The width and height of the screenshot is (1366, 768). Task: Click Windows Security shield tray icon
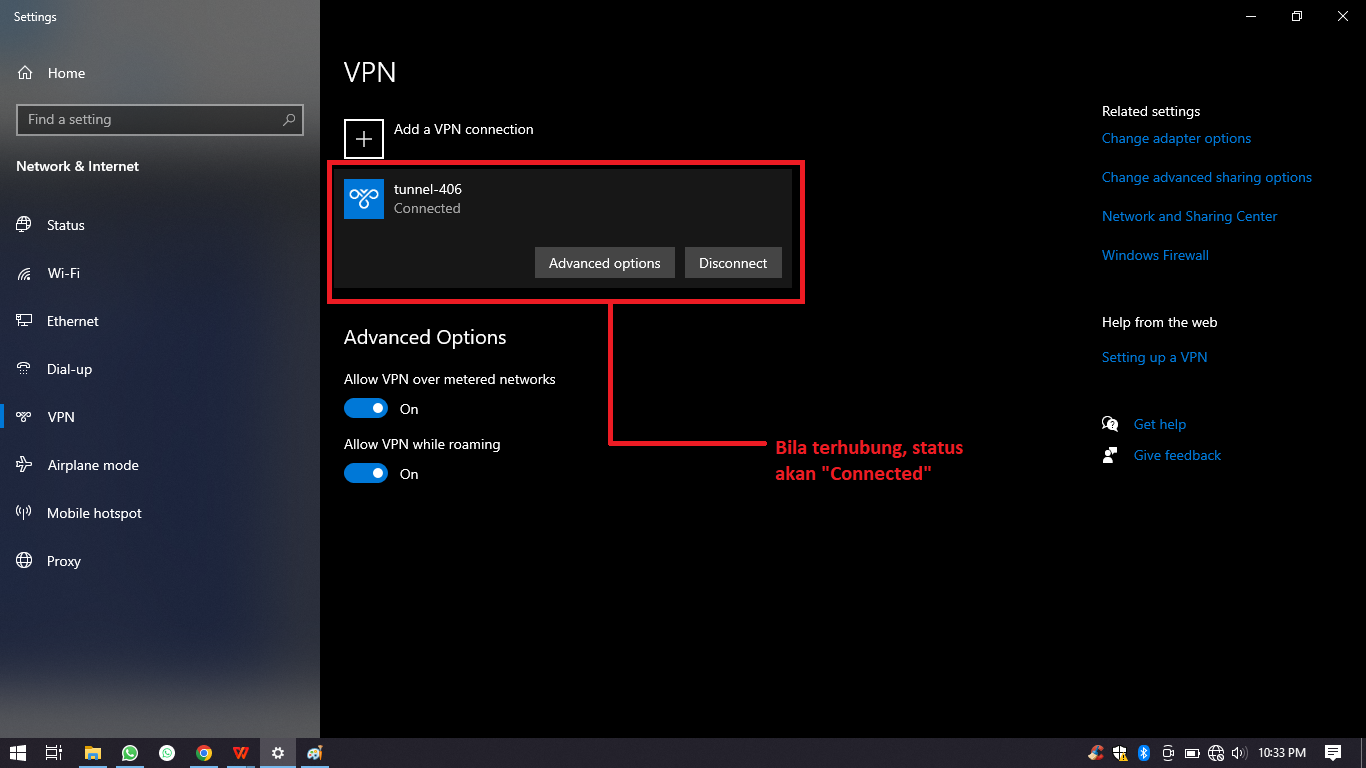(x=1121, y=753)
